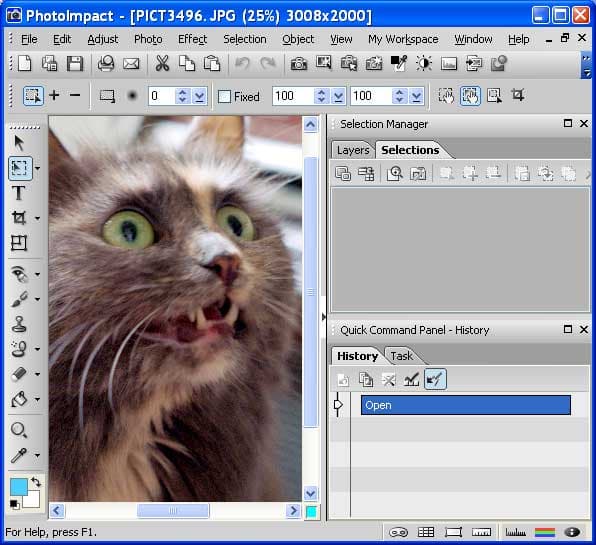Click the Send e-mail envelope icon

click(131, 63)
